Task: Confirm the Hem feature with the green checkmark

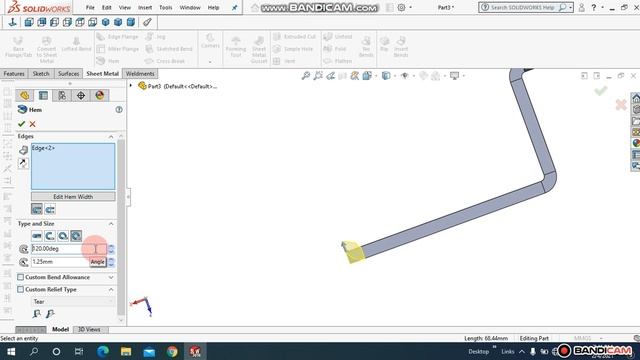Action: [22, 124]
